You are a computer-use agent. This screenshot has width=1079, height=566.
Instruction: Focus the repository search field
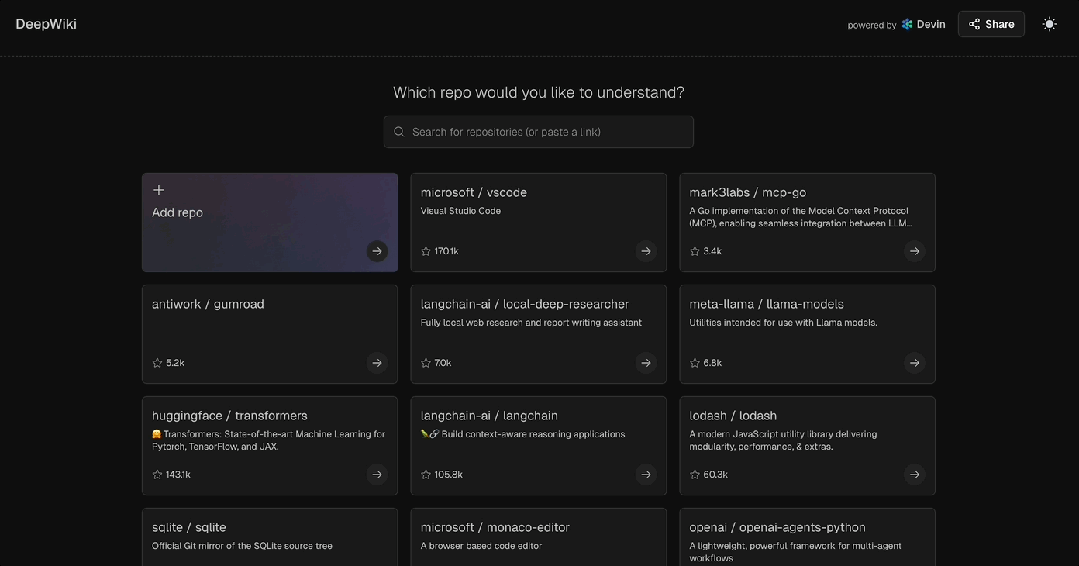tap(538, 131)
